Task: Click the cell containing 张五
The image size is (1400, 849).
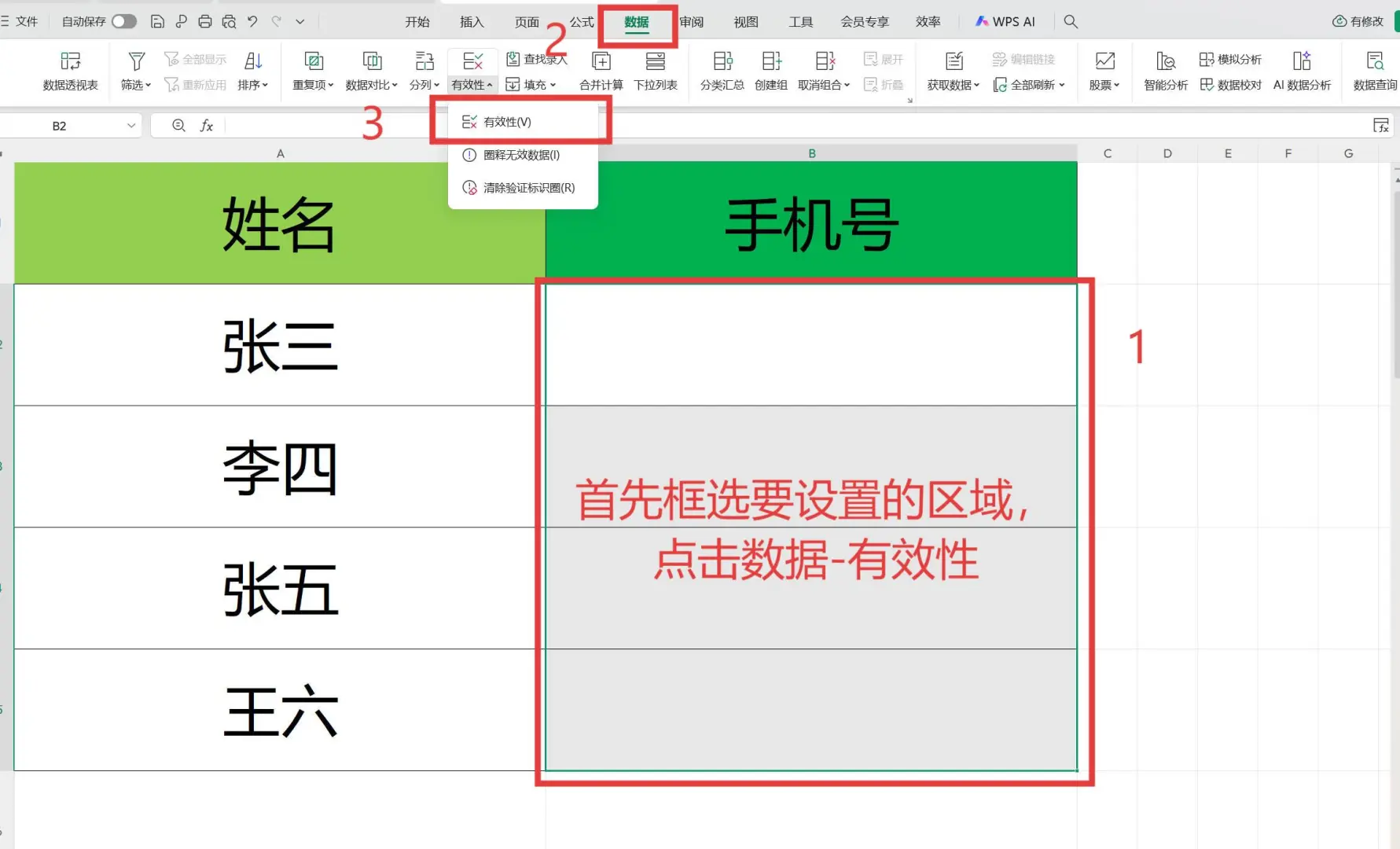Action: 280,589
